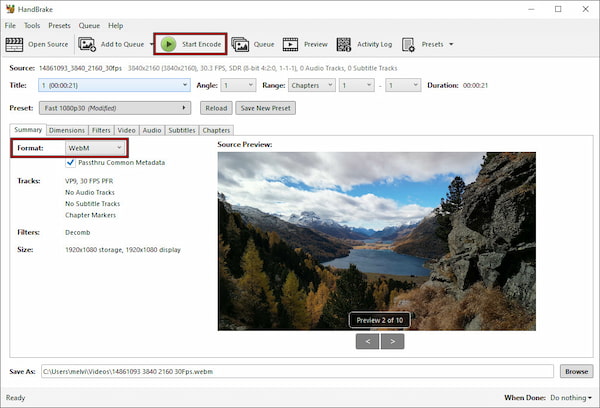Expand the end chapter dropdown

tap(403, 85)
